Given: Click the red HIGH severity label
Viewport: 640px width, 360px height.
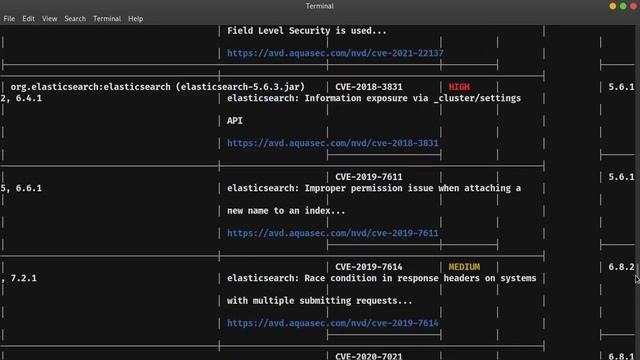Looking at the screenshot, I should tap(459, 87).
